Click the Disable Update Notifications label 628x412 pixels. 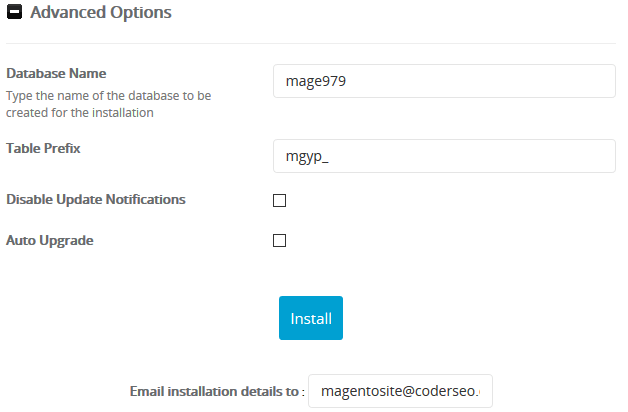(96, 199)
